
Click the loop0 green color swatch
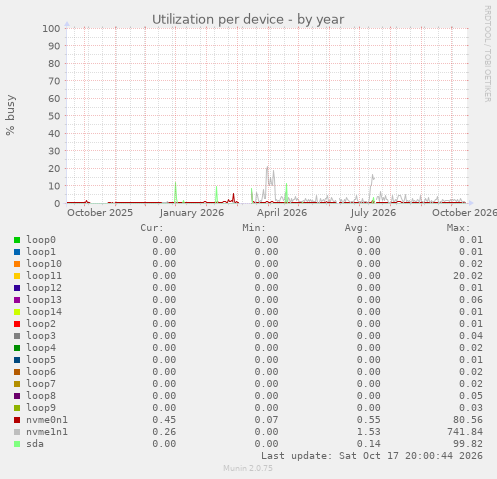(x=17, y=240)
